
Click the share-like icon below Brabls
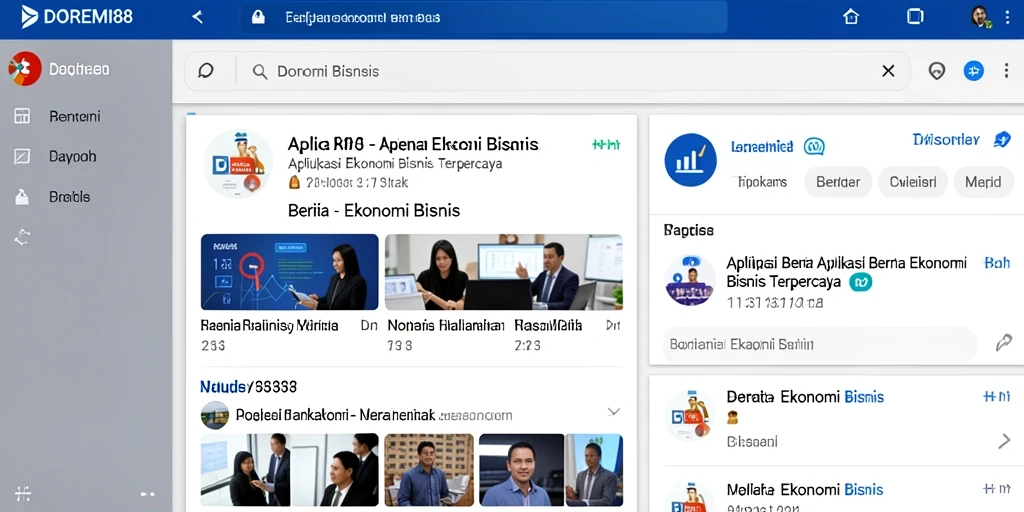pyautogui.click(x=22, y=238)
